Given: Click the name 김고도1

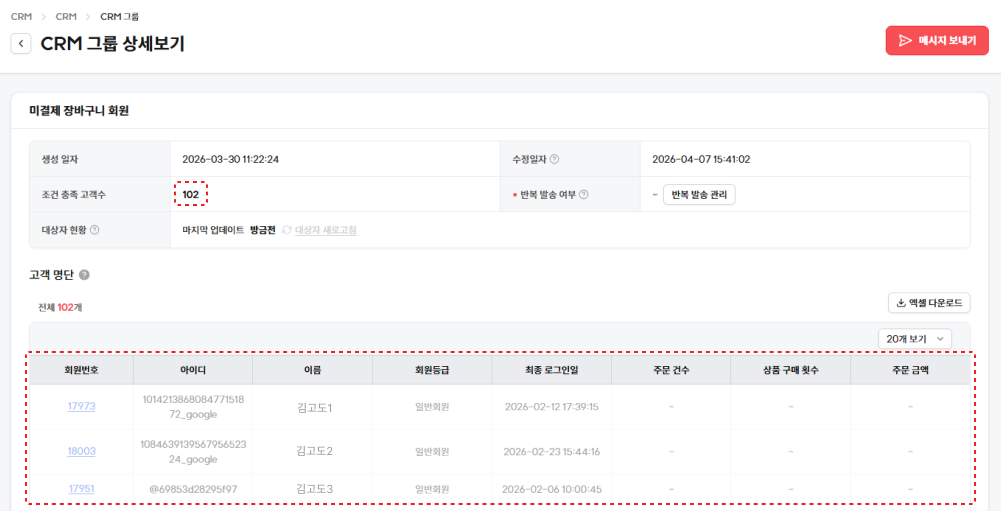Looking at the screenshot, I should [x=314, y=408].
